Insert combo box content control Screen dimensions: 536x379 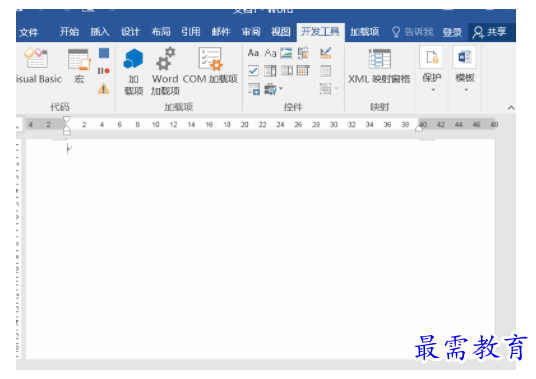pos(270,71)
